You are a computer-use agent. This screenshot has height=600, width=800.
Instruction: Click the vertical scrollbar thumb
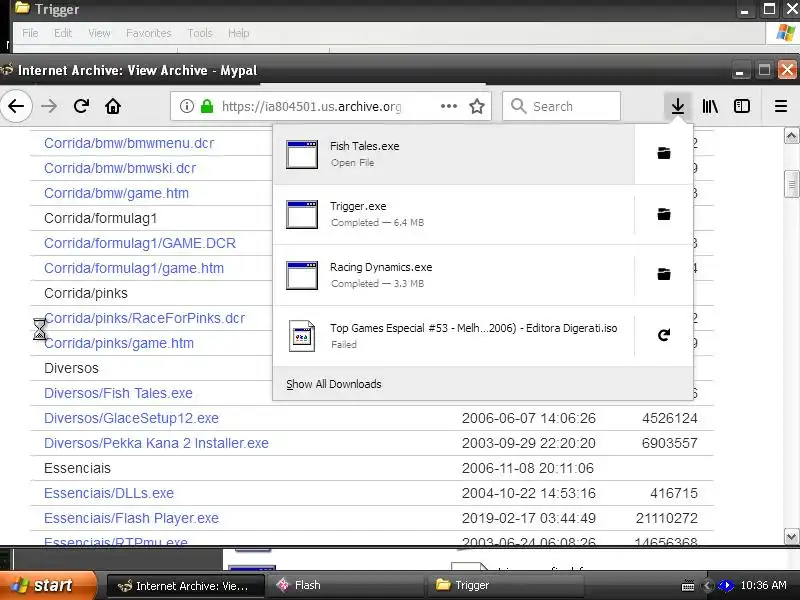point(791,184)
